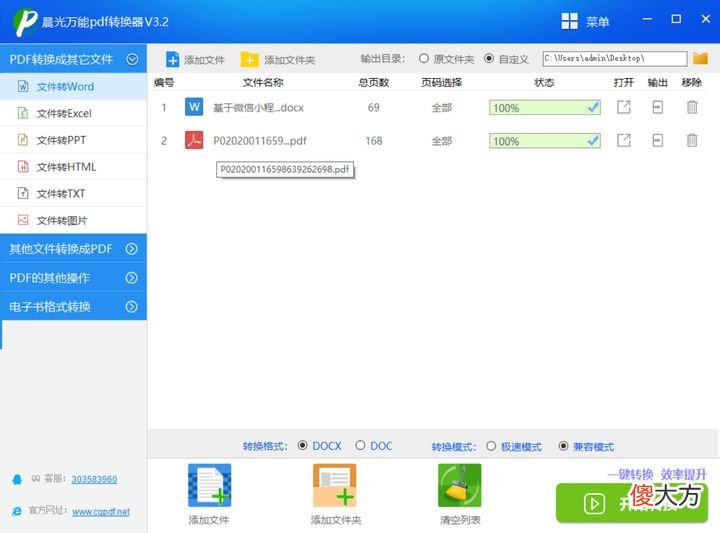Click page selection 全部 in row 1

click(442, 107)
